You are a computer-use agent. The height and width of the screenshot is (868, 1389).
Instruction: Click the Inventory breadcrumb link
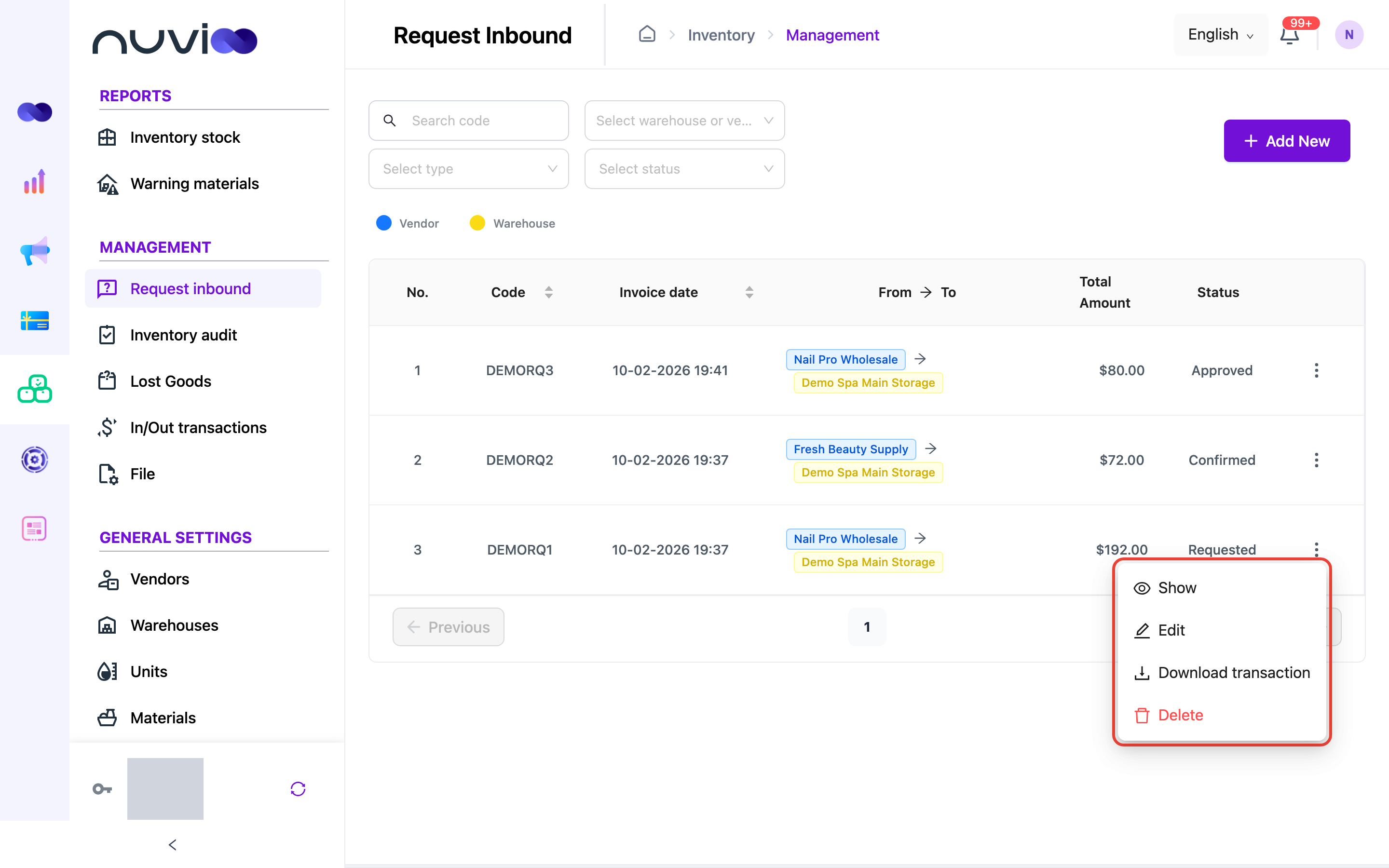click(x=721, y=35)
